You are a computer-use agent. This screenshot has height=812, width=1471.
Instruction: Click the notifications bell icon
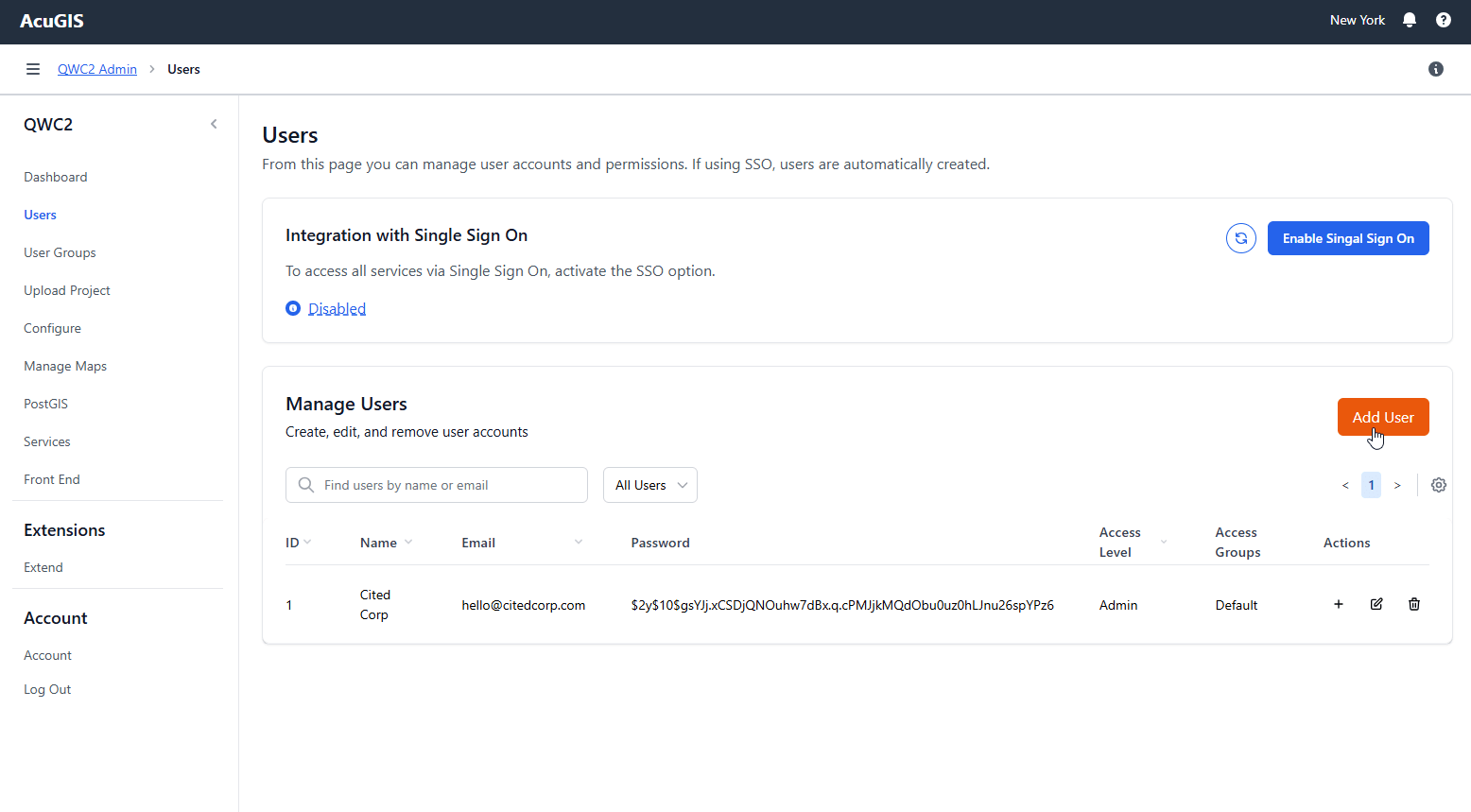point(1409,20)
